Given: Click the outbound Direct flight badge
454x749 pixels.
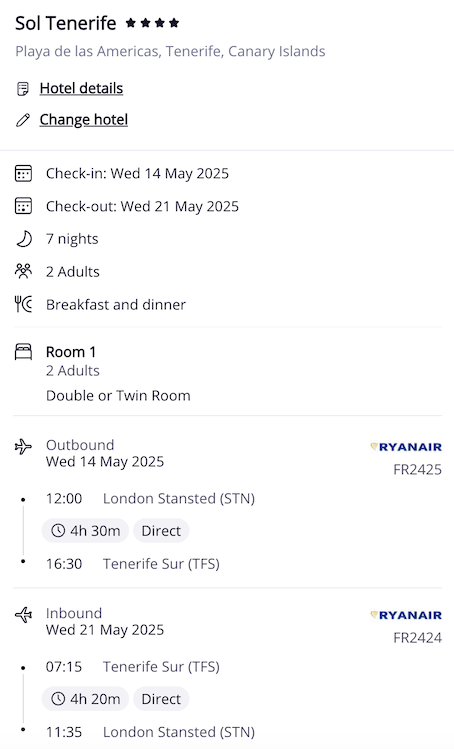Looking at the screenshot, I should click(x=161, y=531).
